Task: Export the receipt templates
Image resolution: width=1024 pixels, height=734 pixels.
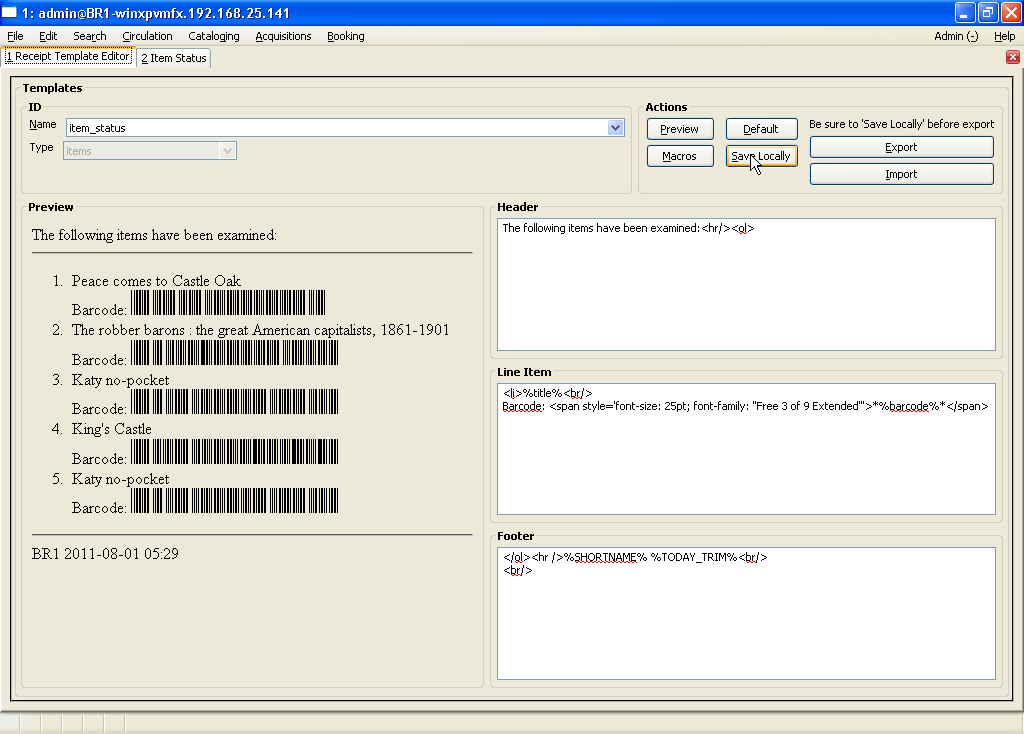Action: (901, 147)
